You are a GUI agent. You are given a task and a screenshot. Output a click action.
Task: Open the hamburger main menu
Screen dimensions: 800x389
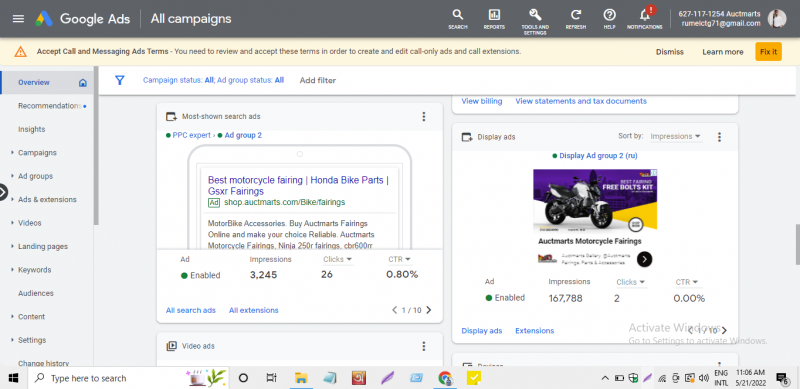point(18,19)
